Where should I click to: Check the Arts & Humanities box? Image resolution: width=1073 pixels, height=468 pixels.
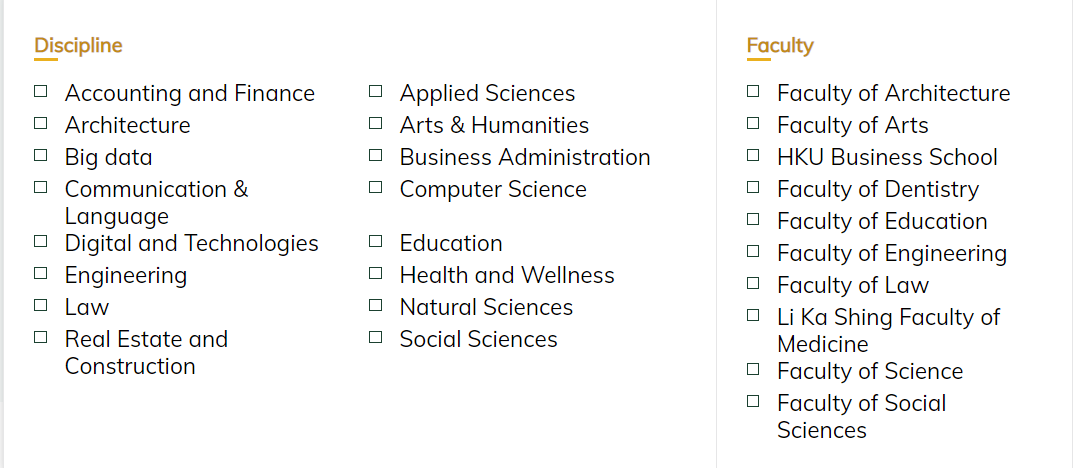(x=376, y=123)
